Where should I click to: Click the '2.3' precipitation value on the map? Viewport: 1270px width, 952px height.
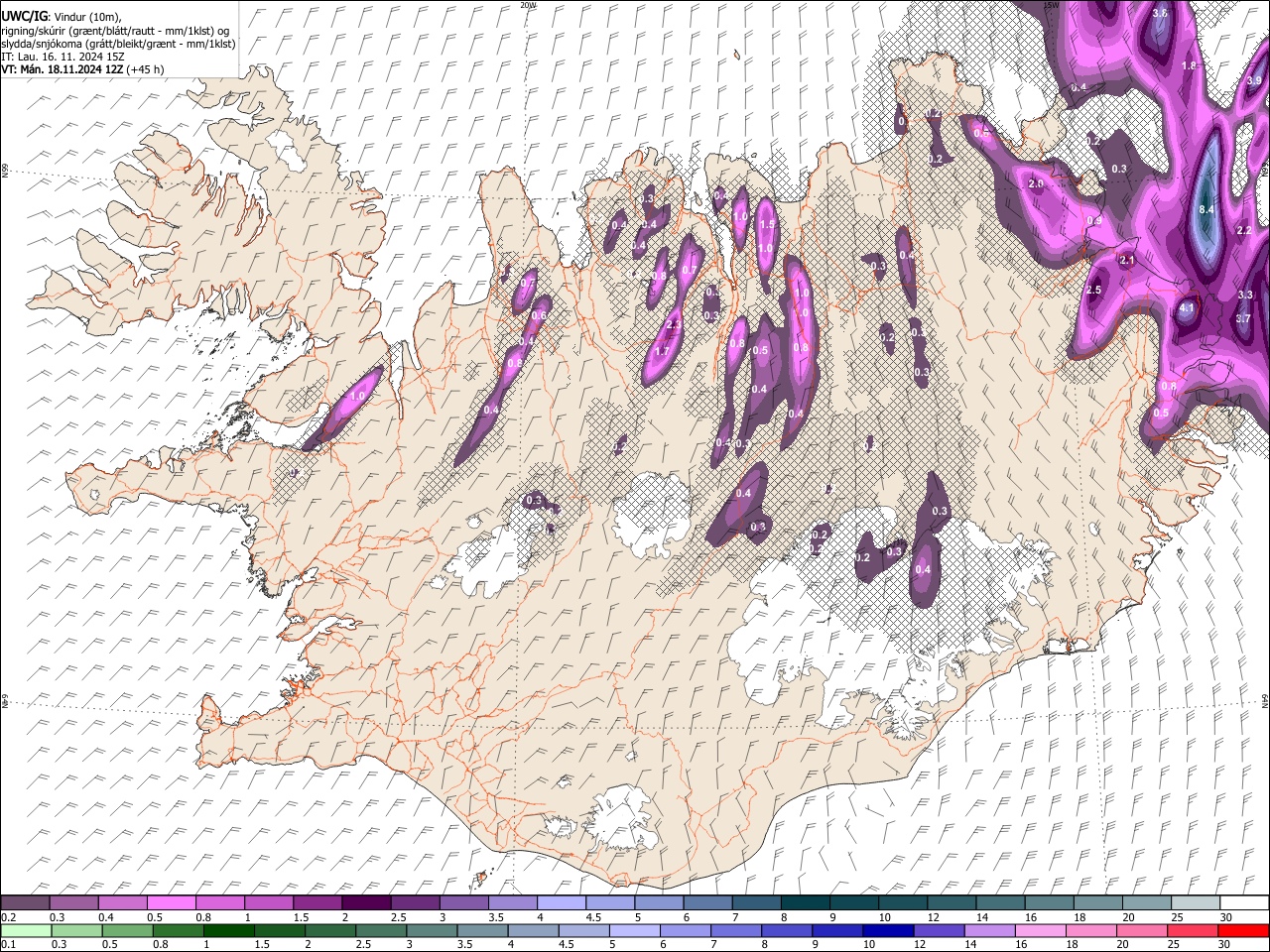pyautogui.click(x=674, y=325)
